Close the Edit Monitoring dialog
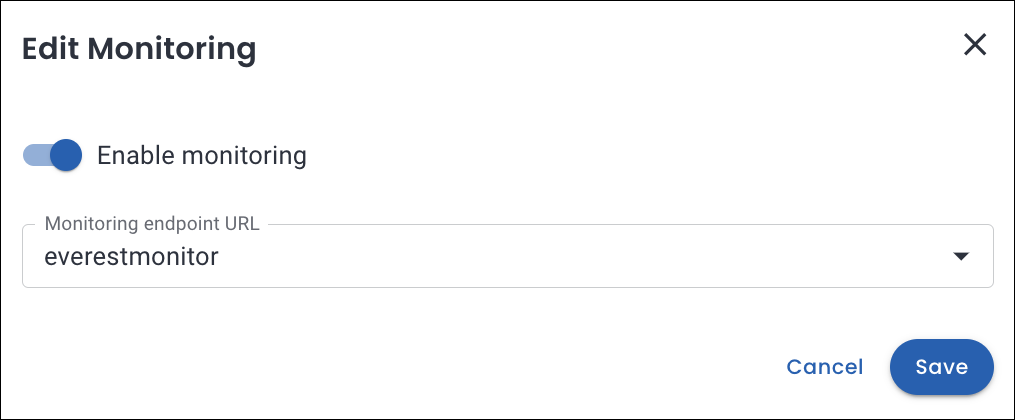The width and height of the screenshot is (1015, 420). tap(974, 44)
